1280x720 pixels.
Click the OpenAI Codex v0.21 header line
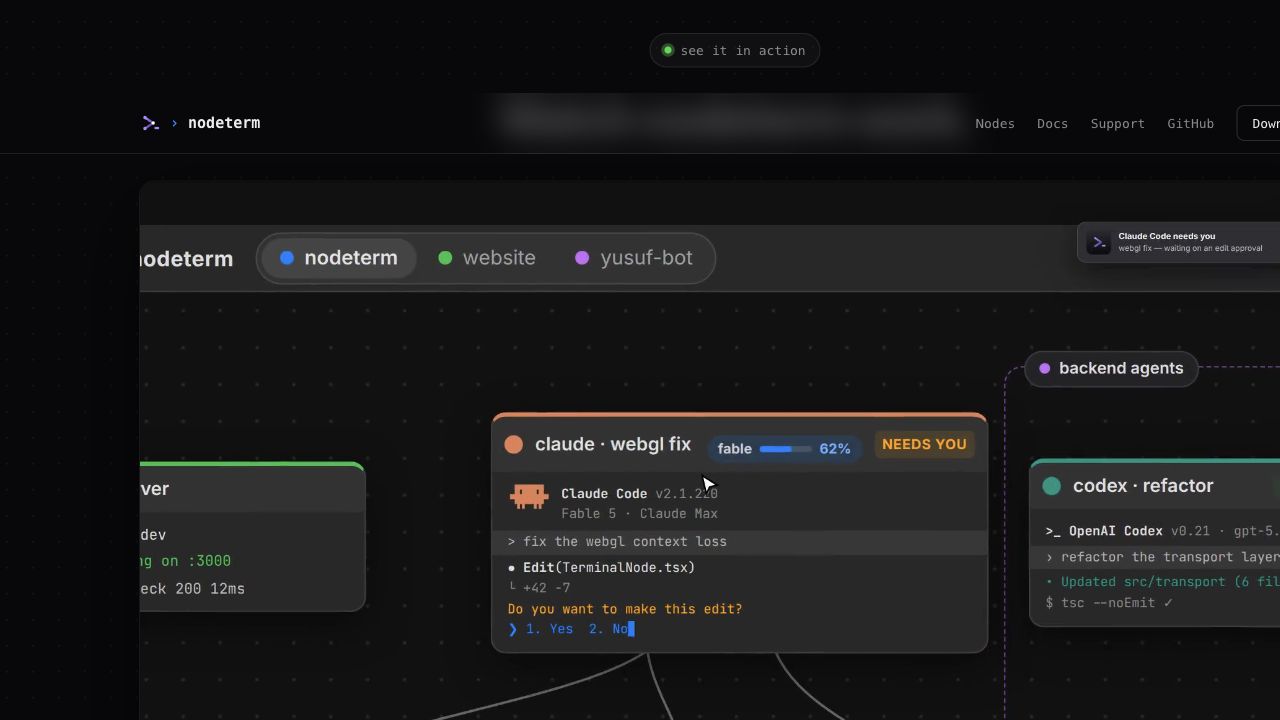click(x=1162, y=531)
